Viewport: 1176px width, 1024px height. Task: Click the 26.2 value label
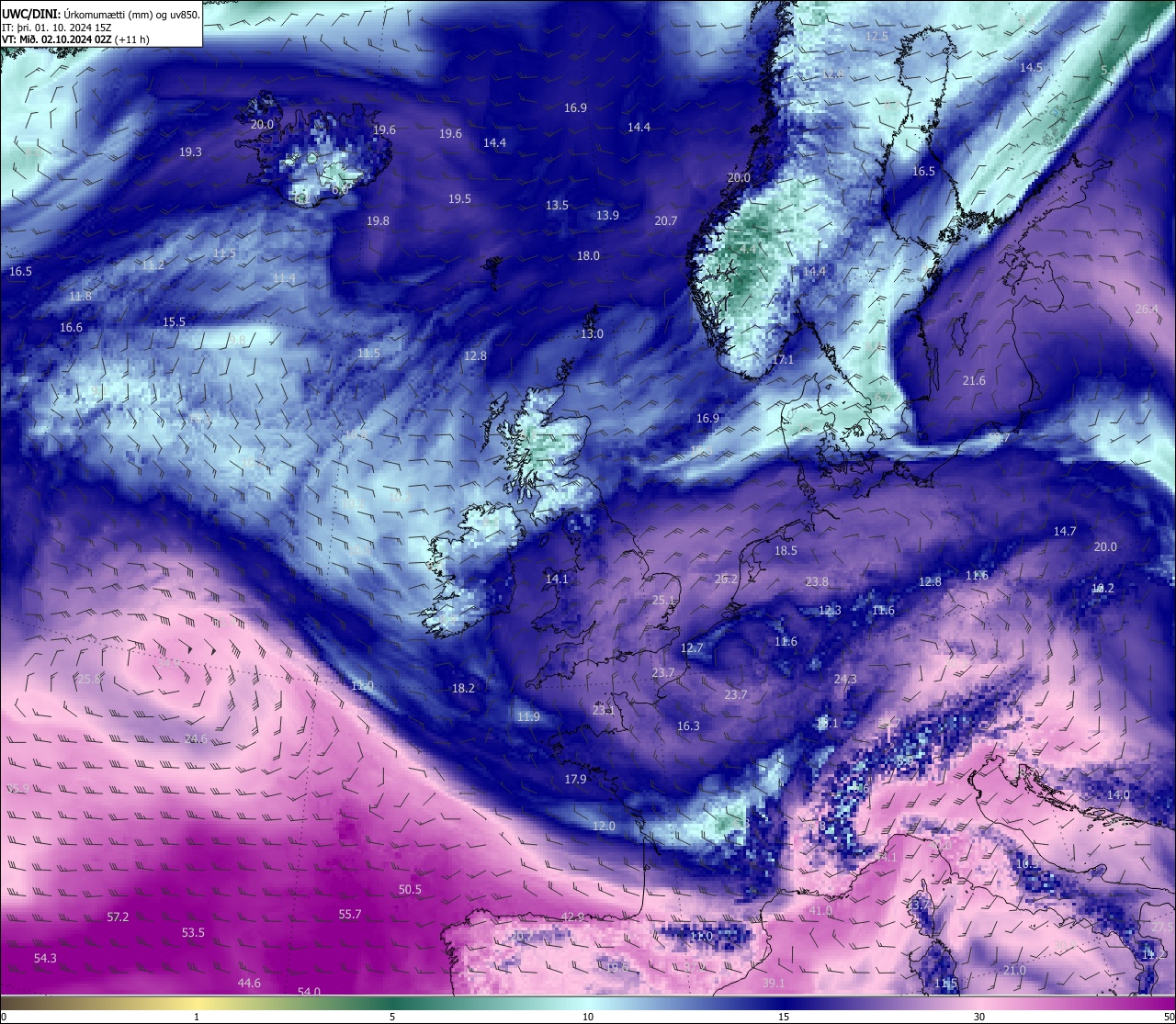coord(726,579)
